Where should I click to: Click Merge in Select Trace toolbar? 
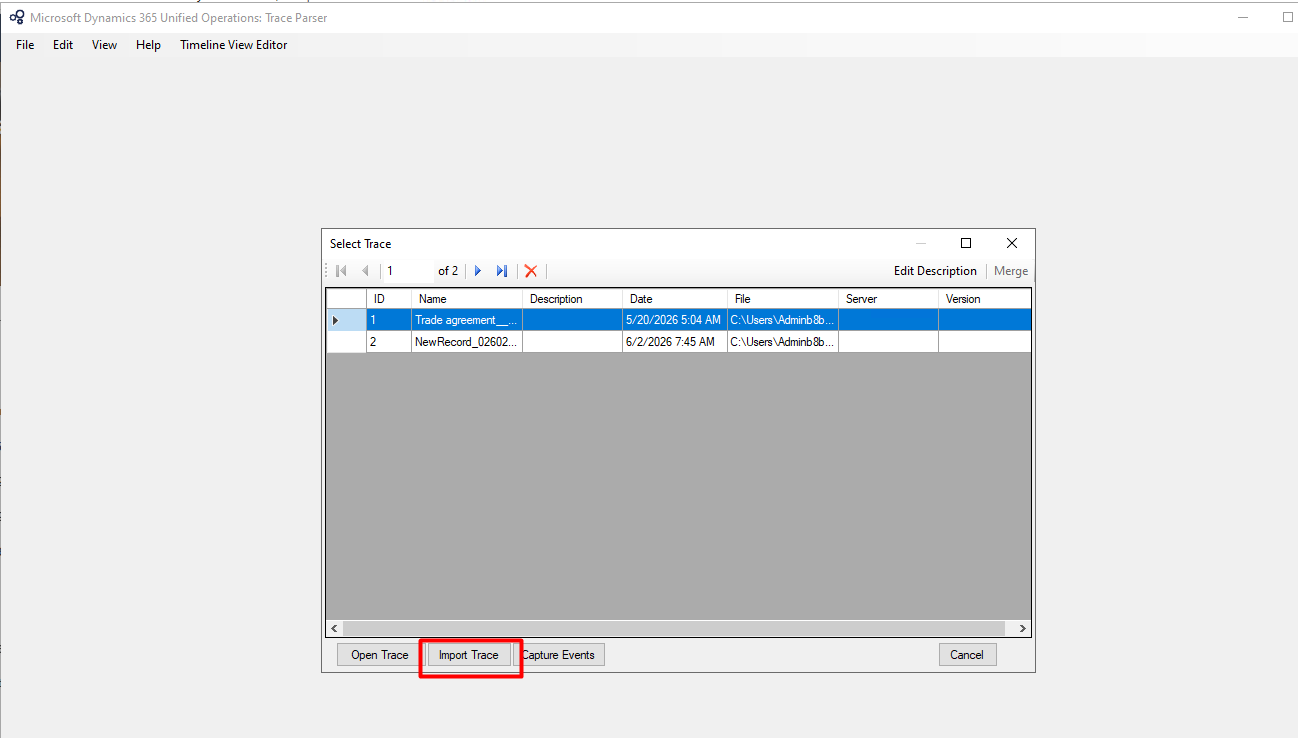point(1011,271)
